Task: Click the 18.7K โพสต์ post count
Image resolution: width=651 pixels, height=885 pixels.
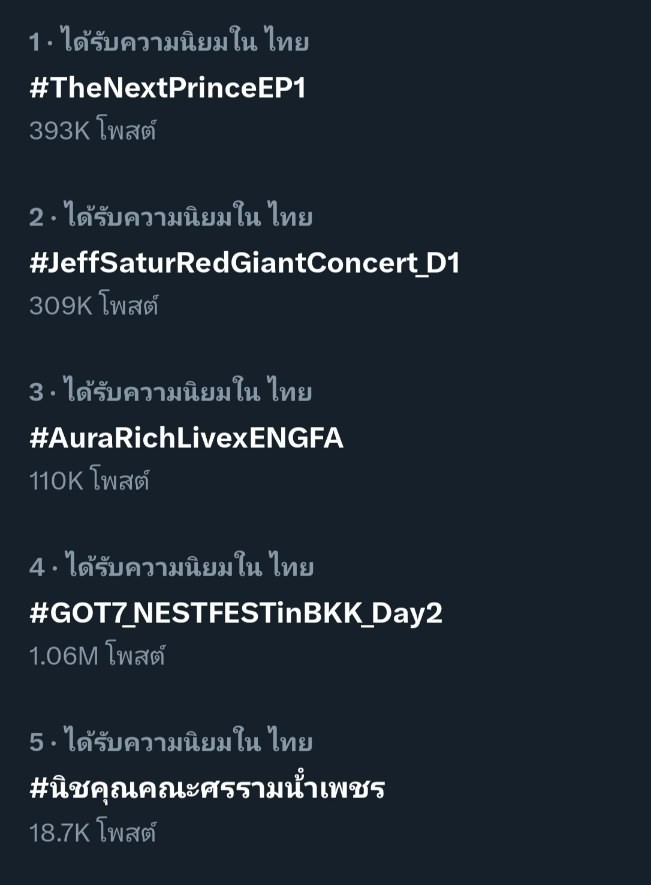Action: 93,831
